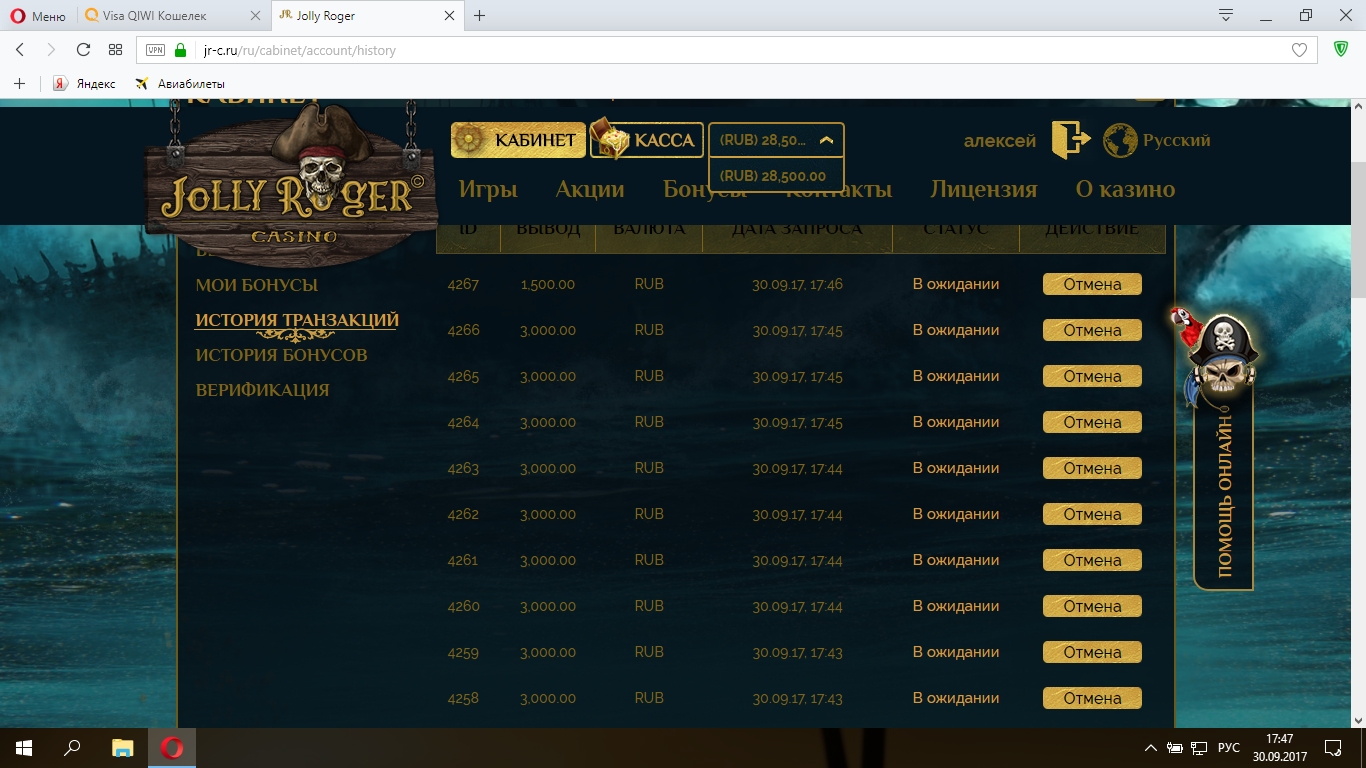The image size is (1366, 768).
Task: Cancel withdrawal request 4264
Action: (x=1092, y=422)
